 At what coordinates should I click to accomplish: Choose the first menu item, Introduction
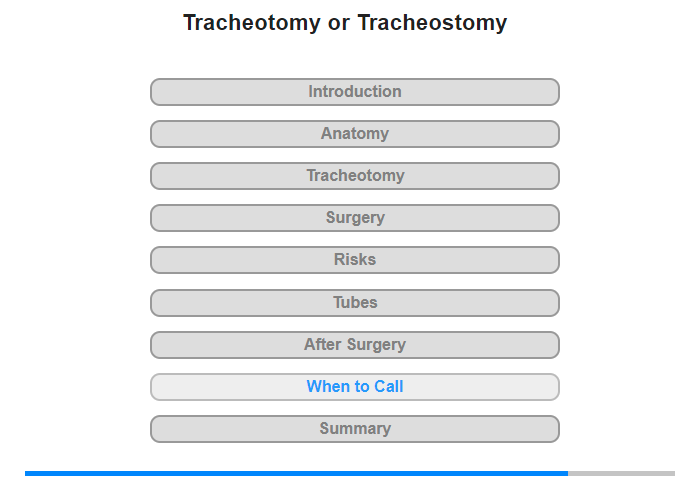355,92
